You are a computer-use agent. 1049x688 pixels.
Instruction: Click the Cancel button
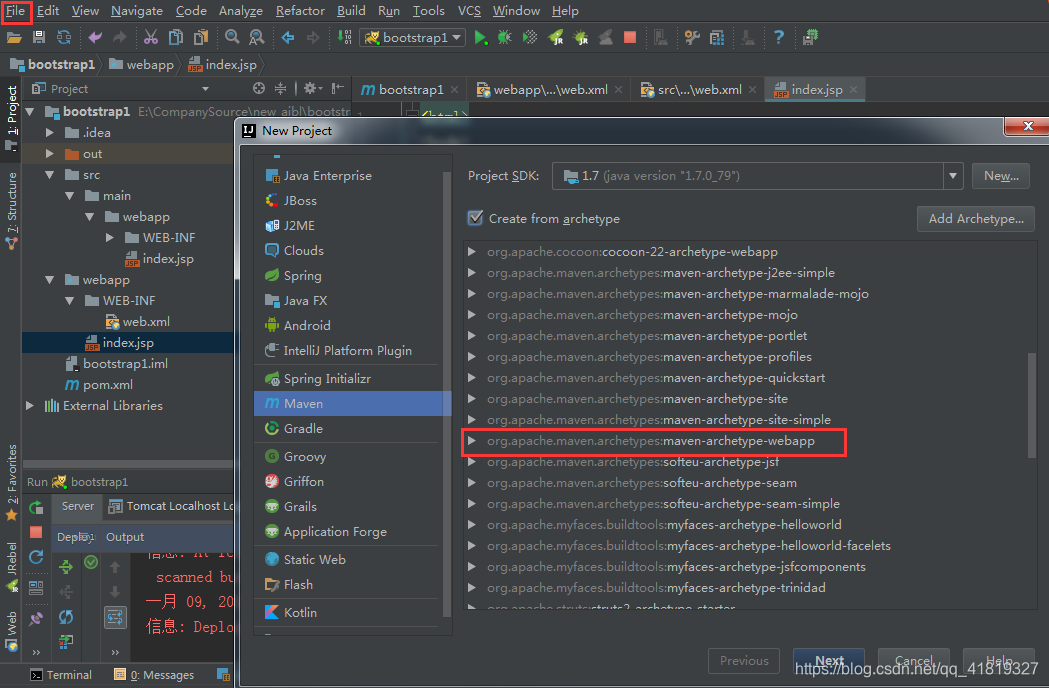click(913, 661)
